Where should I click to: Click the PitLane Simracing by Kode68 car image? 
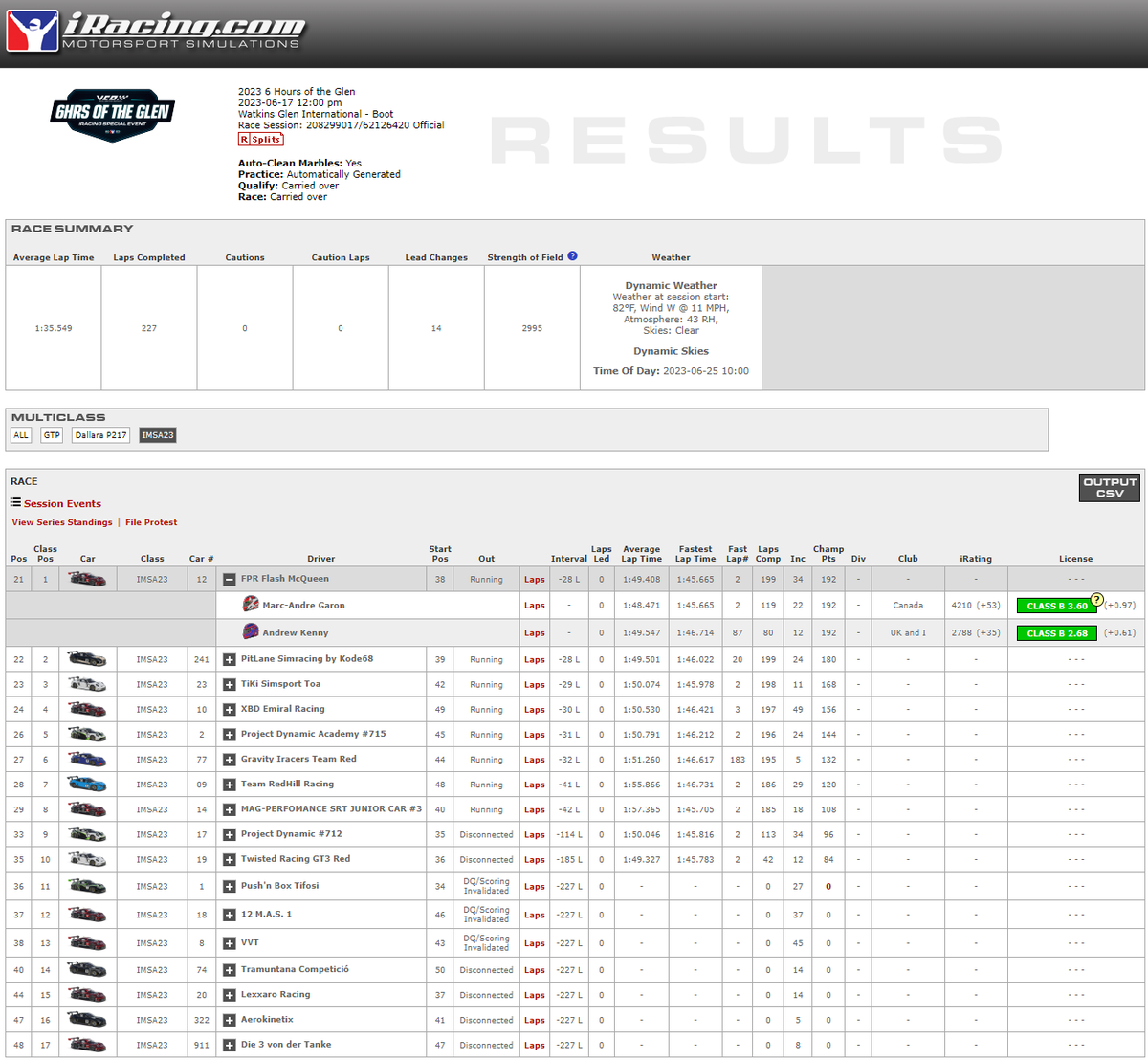87,659
